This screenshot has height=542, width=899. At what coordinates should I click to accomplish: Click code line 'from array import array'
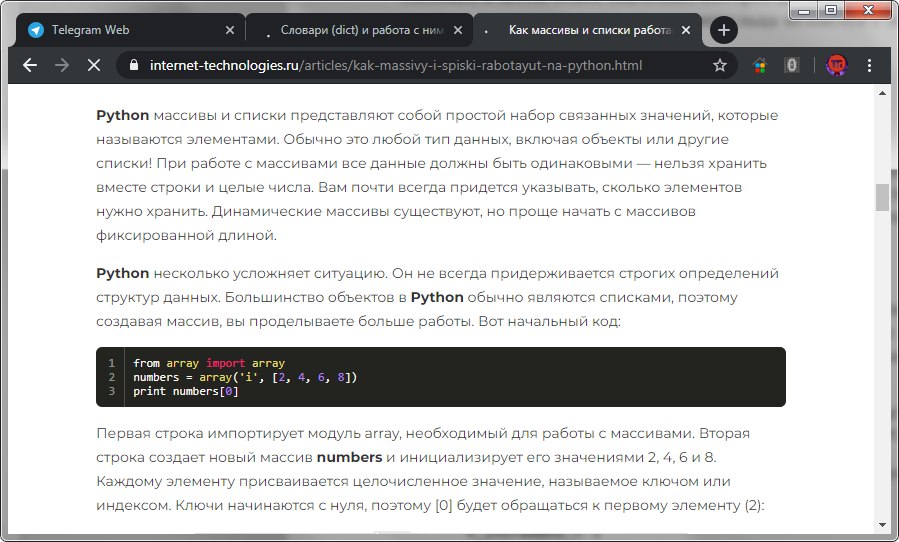[x=209, y=363]
